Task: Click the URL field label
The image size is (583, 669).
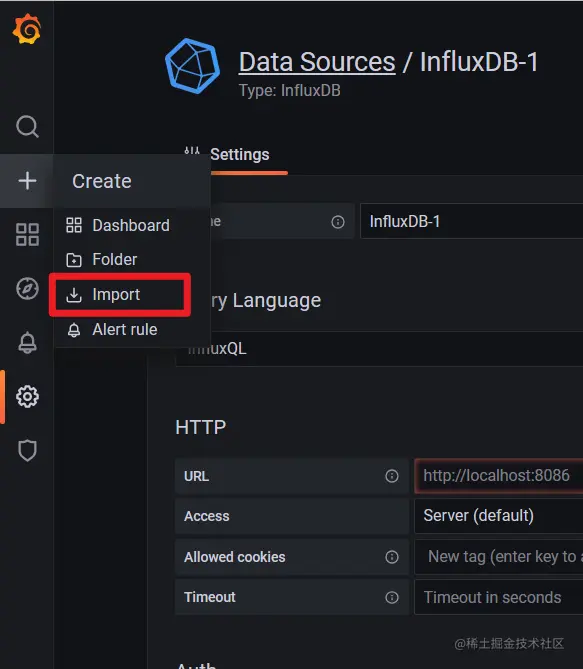Action: (196, 476)
